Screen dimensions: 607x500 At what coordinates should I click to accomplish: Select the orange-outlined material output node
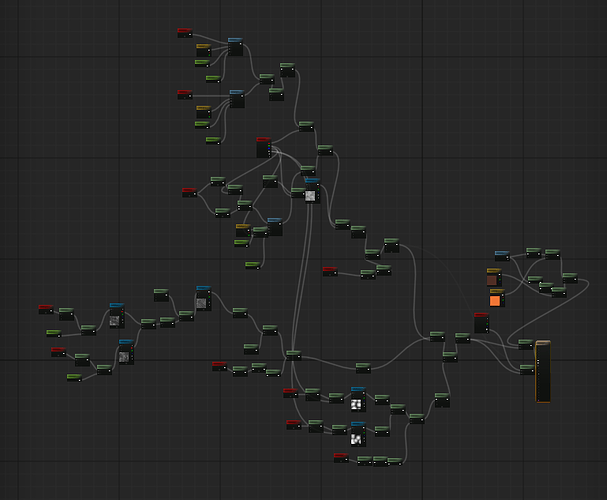pos(543,372)
